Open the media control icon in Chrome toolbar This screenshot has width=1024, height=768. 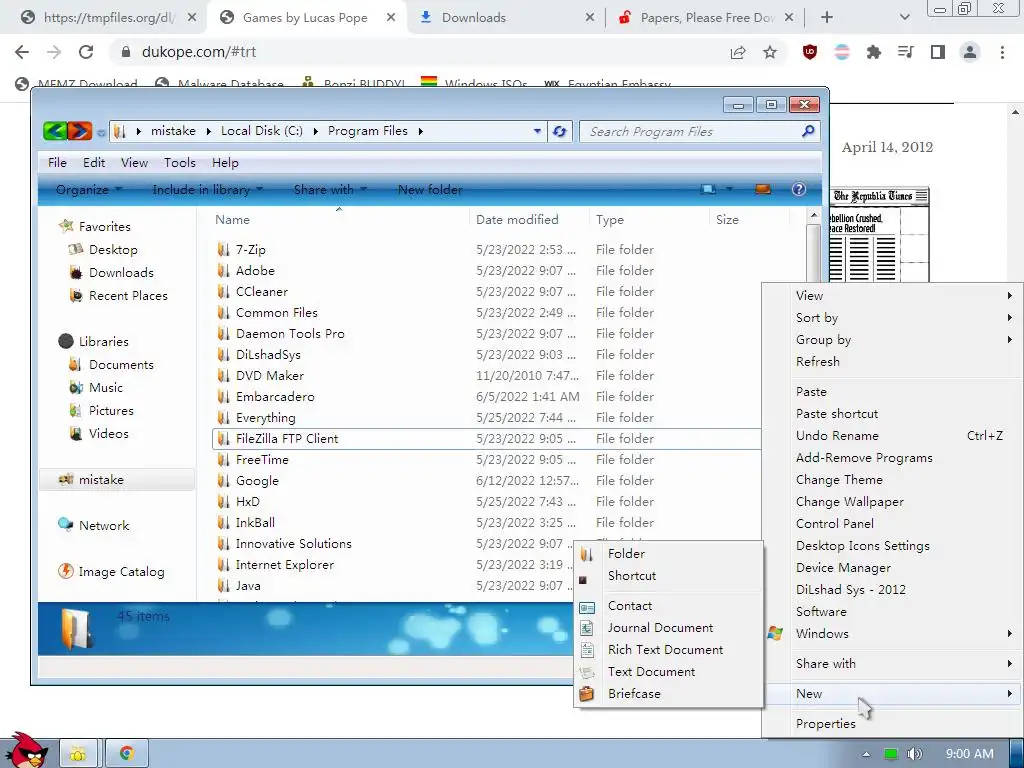coord(906,52)
